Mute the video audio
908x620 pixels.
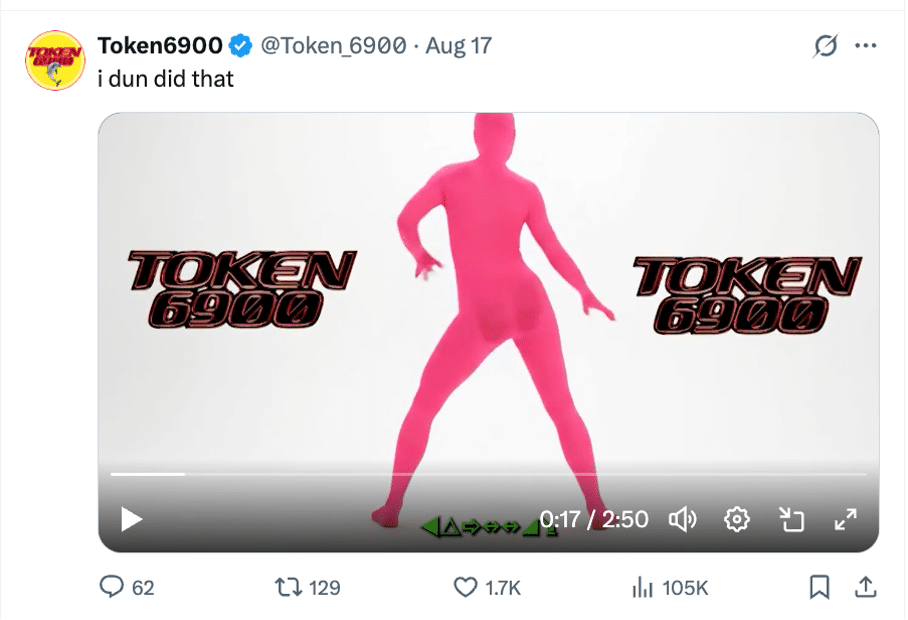683,519
